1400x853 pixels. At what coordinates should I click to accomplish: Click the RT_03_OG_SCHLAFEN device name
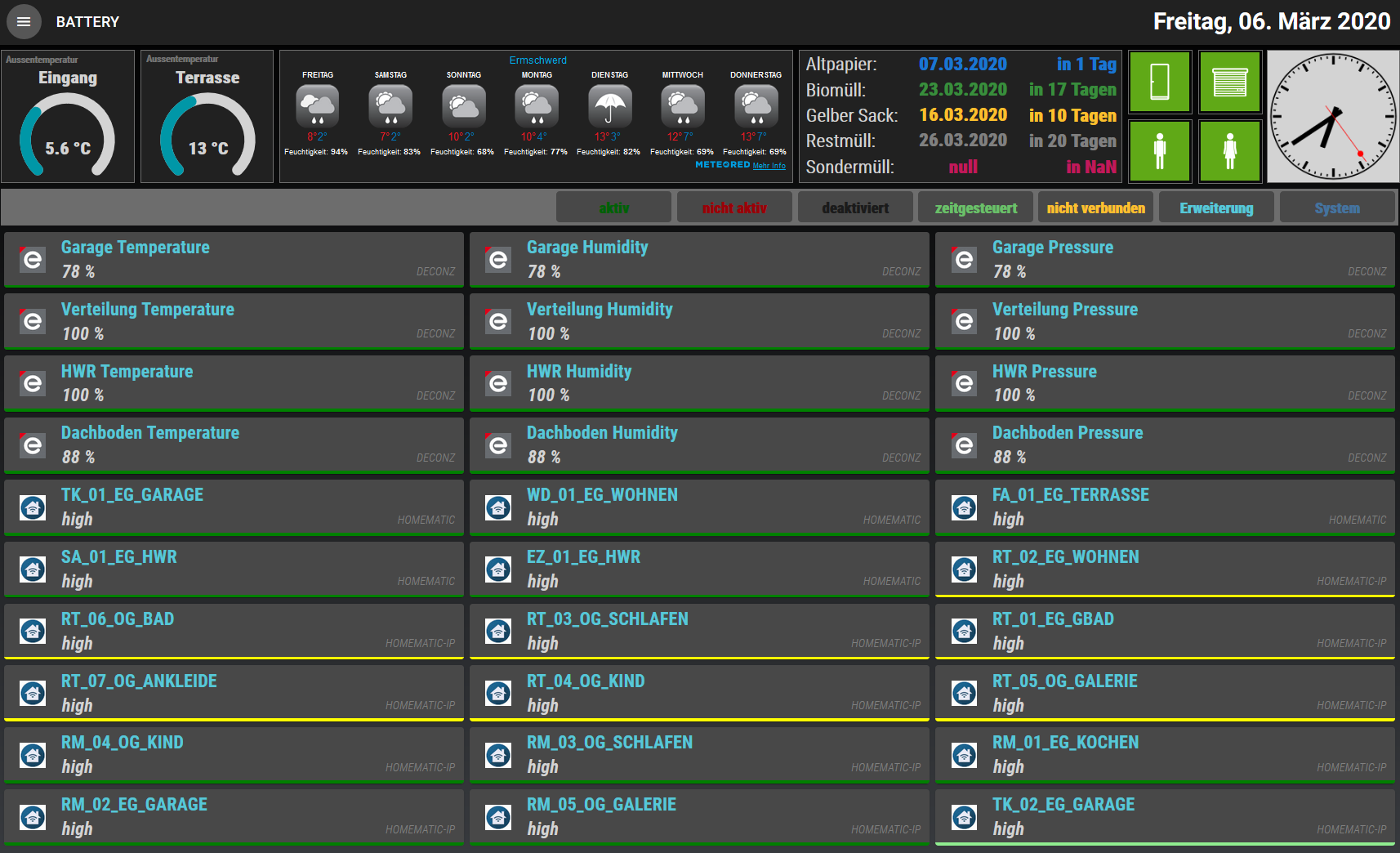pyautogui.click(x=608, y=619)
